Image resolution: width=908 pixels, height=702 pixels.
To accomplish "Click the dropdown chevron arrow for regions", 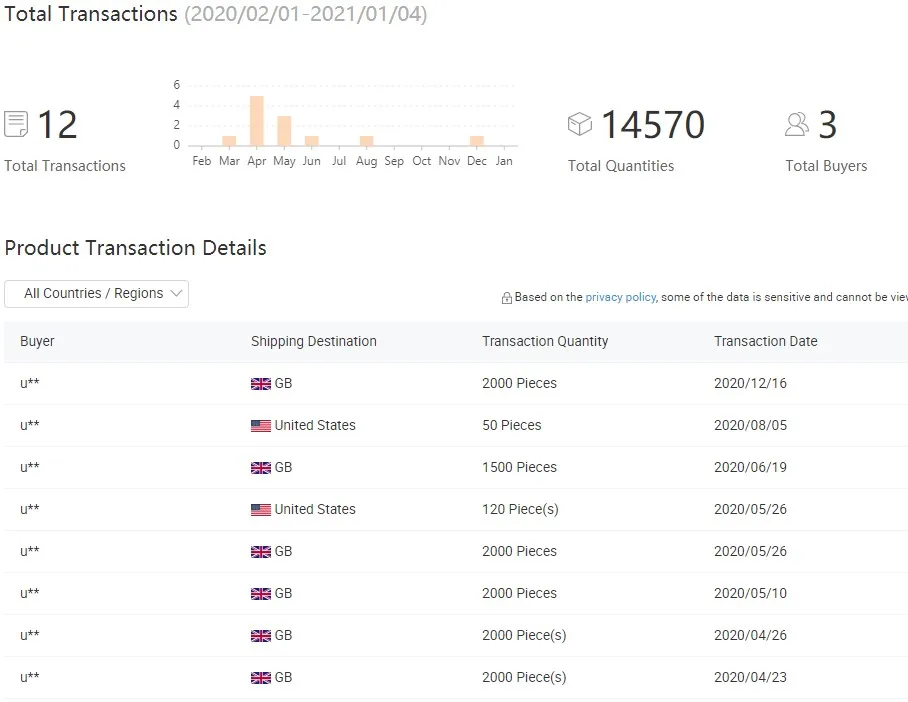I will tap(176, 293).
